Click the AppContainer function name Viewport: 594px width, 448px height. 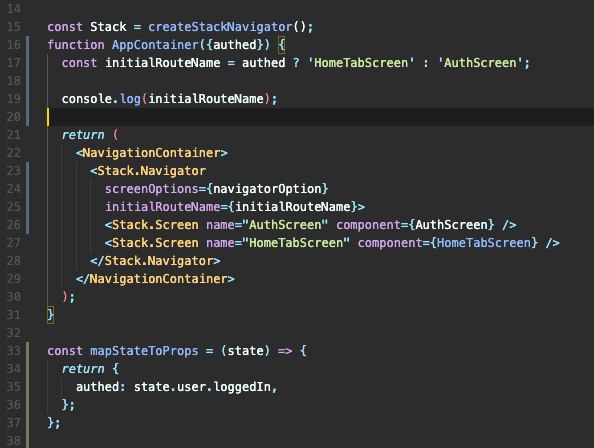(x=155, y=45)
